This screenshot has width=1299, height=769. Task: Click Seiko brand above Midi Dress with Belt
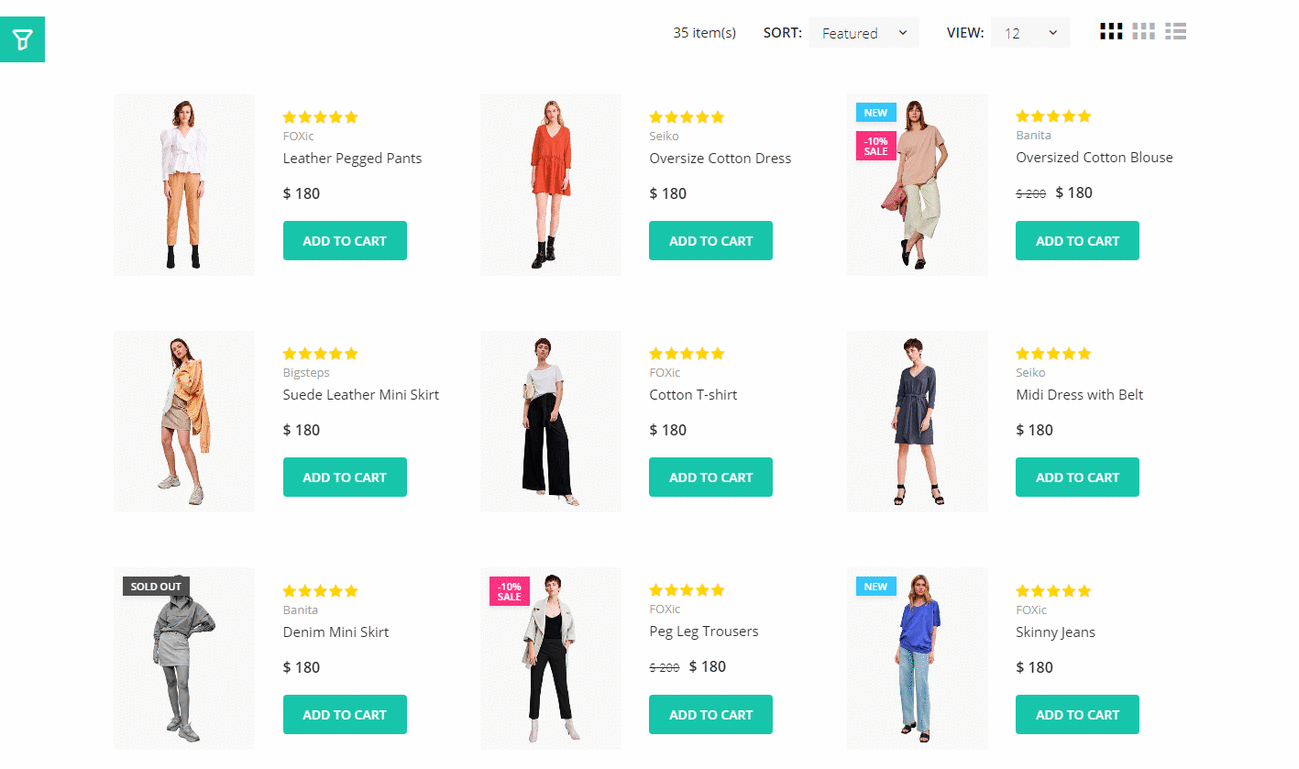click(x=1030, y=373)
